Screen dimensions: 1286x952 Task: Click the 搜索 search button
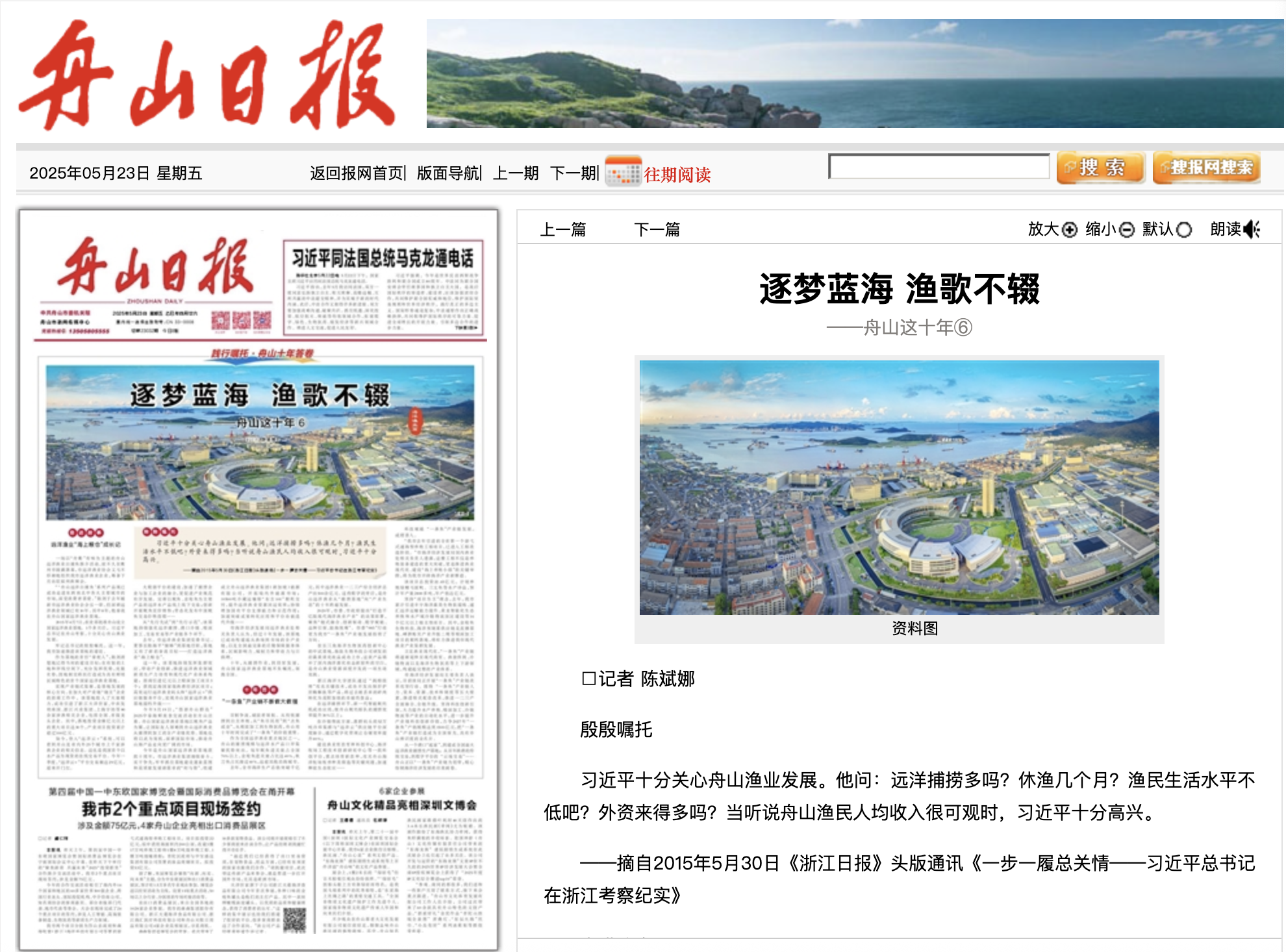coord(1101,168)
